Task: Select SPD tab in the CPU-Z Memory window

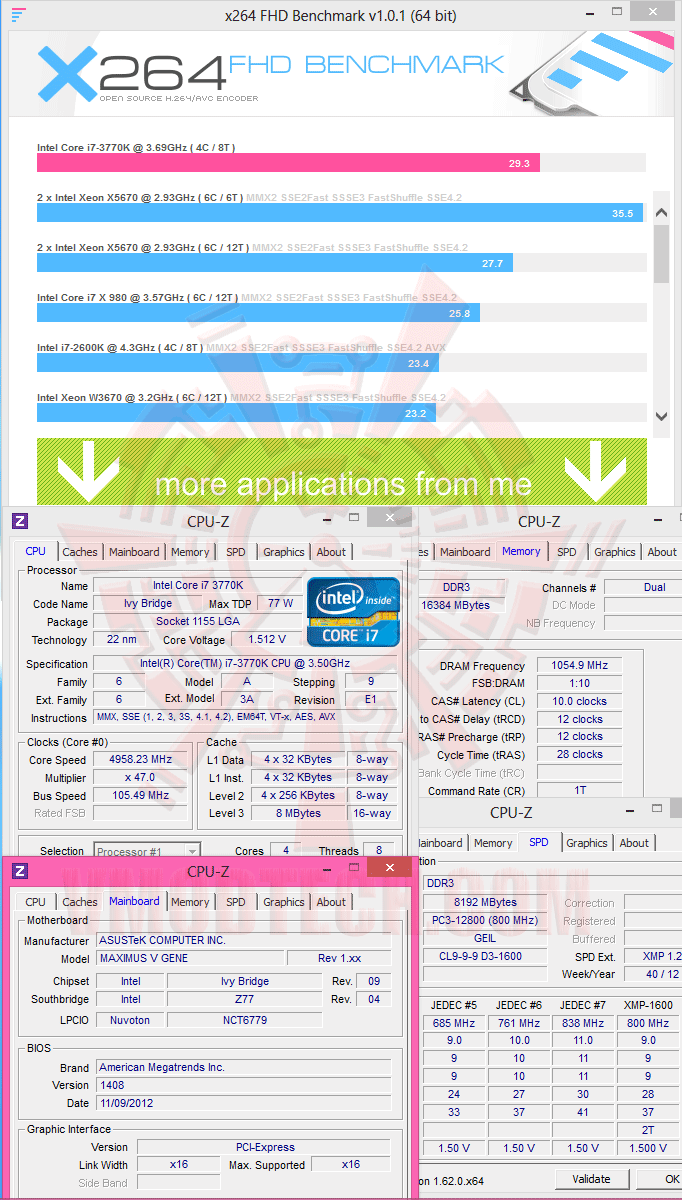Action: pyautogui.click(x=567, y=552)
